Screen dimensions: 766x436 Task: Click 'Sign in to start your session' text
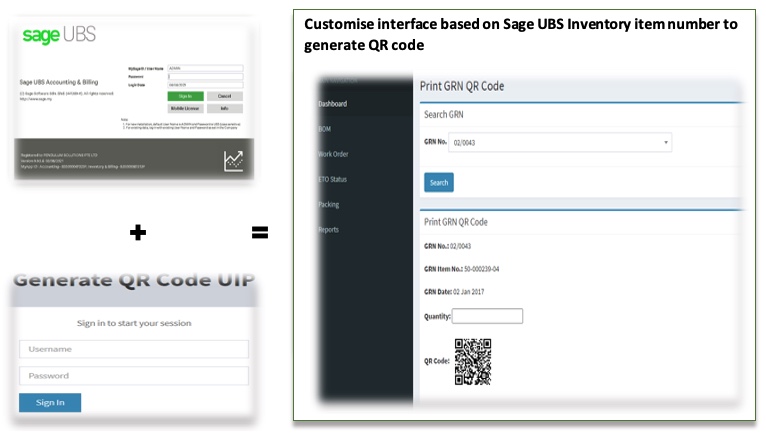coord(134,323)
